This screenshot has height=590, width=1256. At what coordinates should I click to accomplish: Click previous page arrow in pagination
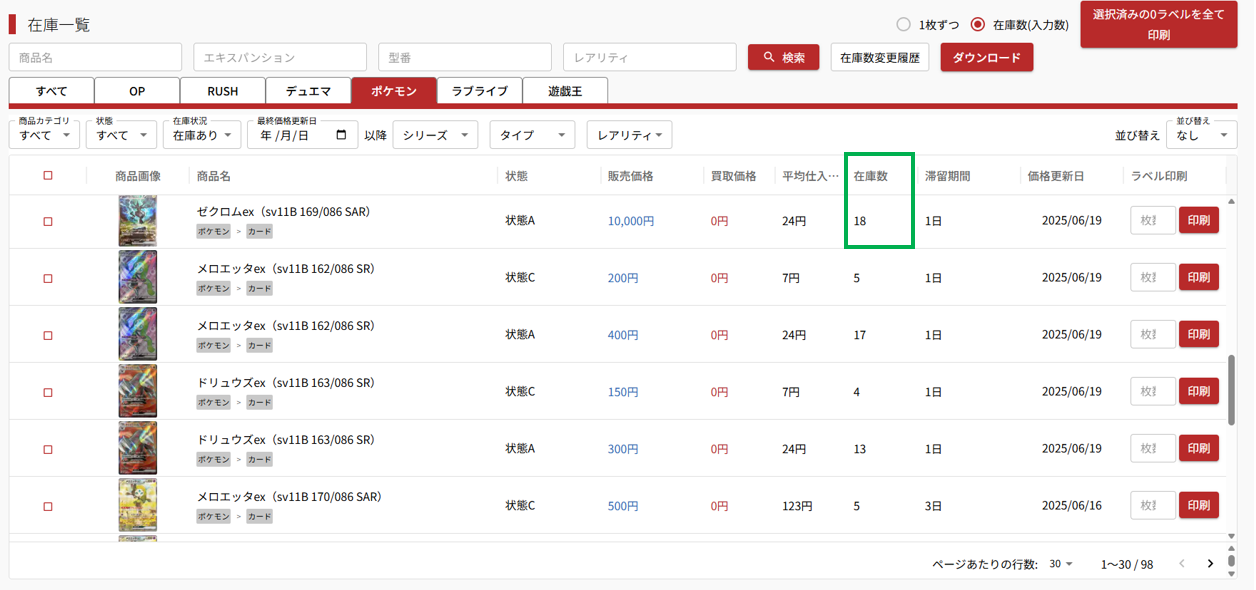tap(1181, 564)
